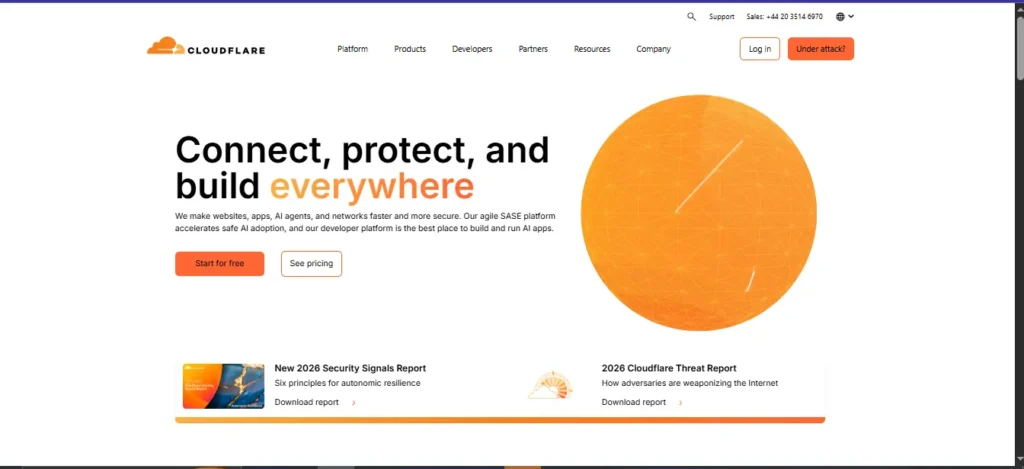The height and width of the screenshot is (469, 1024).
Task: Click the orange Under attack? button
Action: pyautogui.click(x=820, y=49)
